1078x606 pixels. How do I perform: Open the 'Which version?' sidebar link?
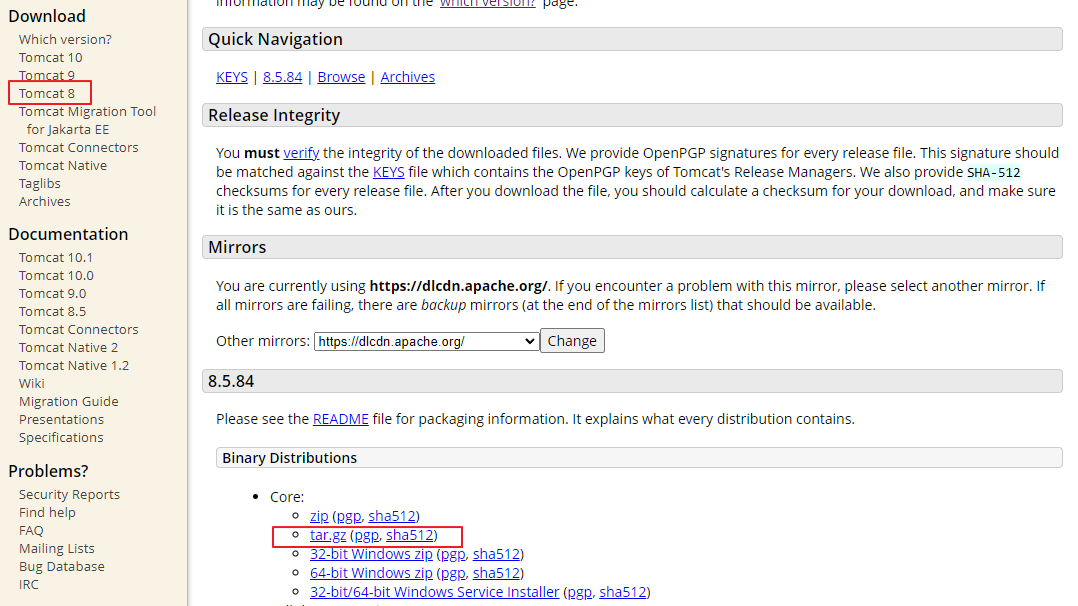[x=65, y=39]
